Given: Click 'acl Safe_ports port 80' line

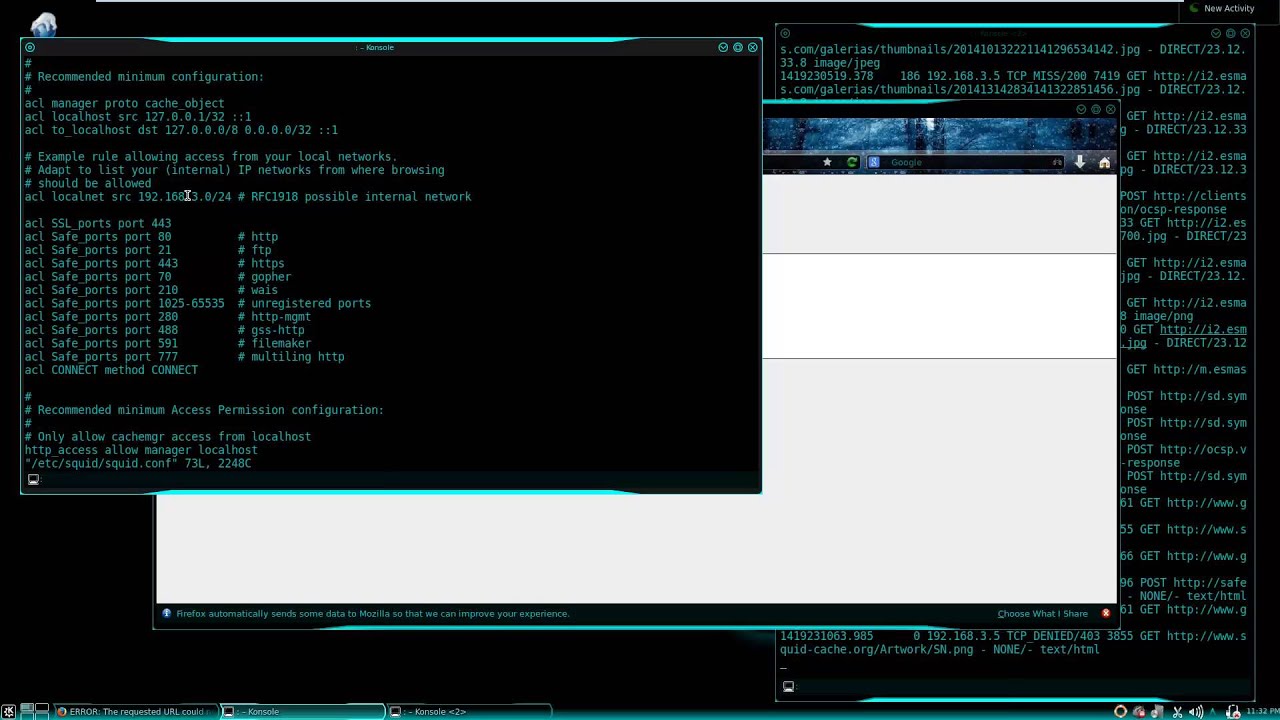Looking at the screenshot, I should coord(151,237).
